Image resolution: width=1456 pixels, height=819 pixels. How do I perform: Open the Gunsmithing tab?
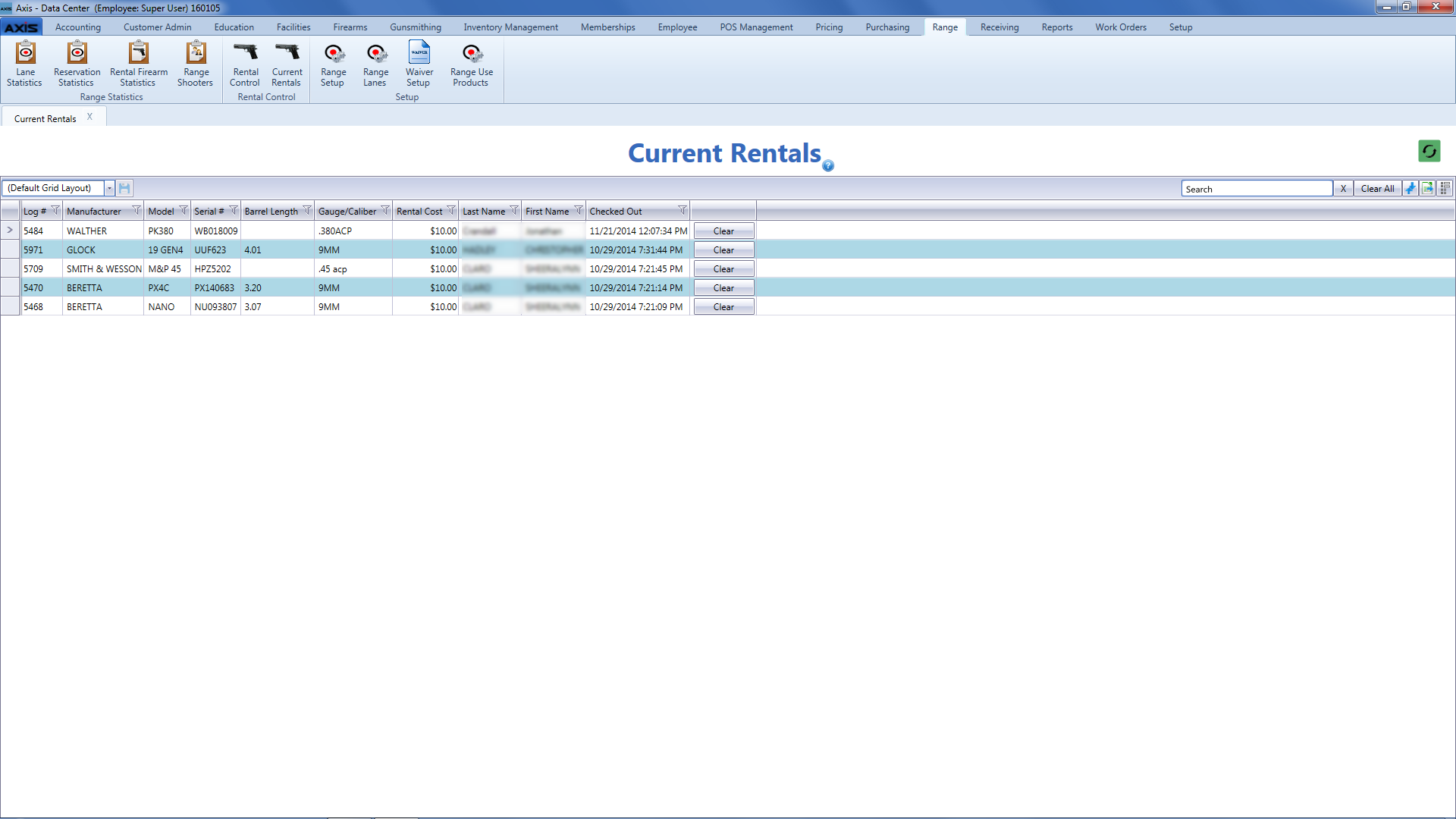pos(415,27)
